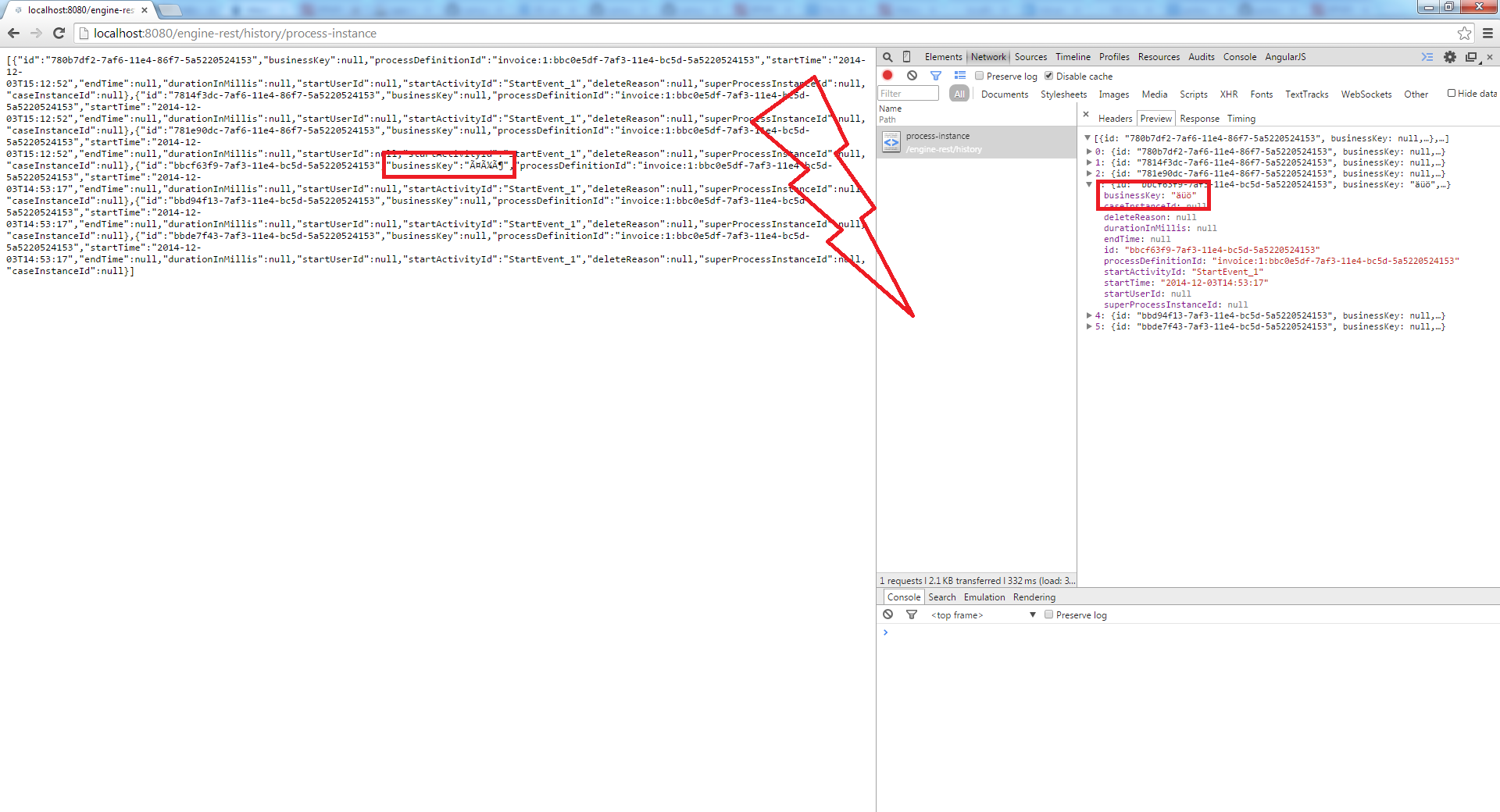Click the browser reload page button
Screen dimensions: 1500x812
pos(59,34)
